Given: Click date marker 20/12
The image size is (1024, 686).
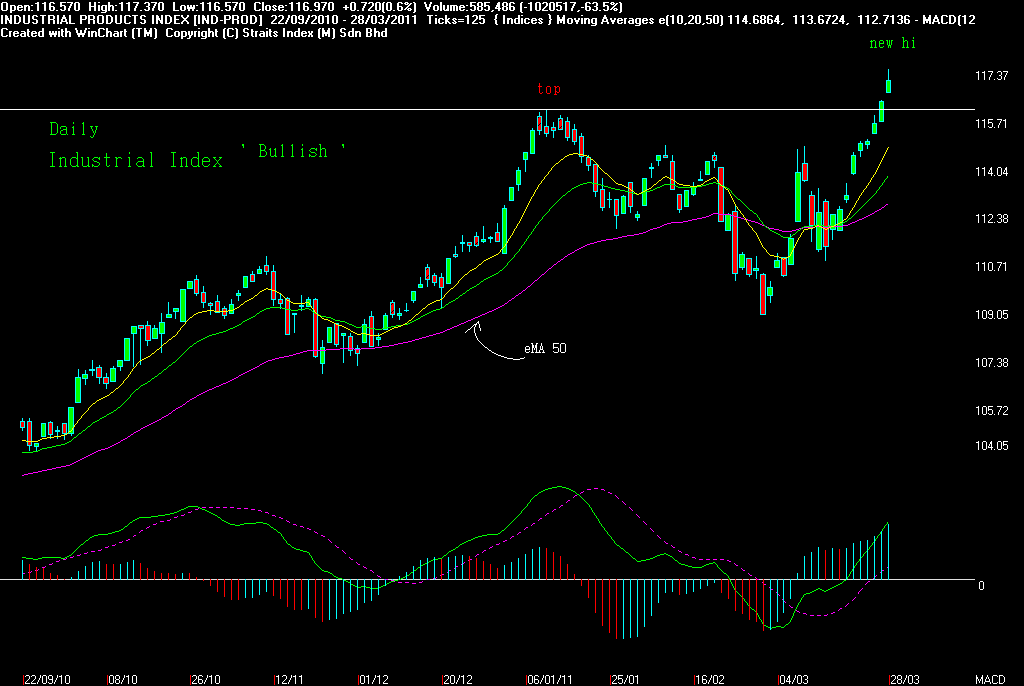Looking at the screenshot, I should pyautogui.click(x=456, y=679).
